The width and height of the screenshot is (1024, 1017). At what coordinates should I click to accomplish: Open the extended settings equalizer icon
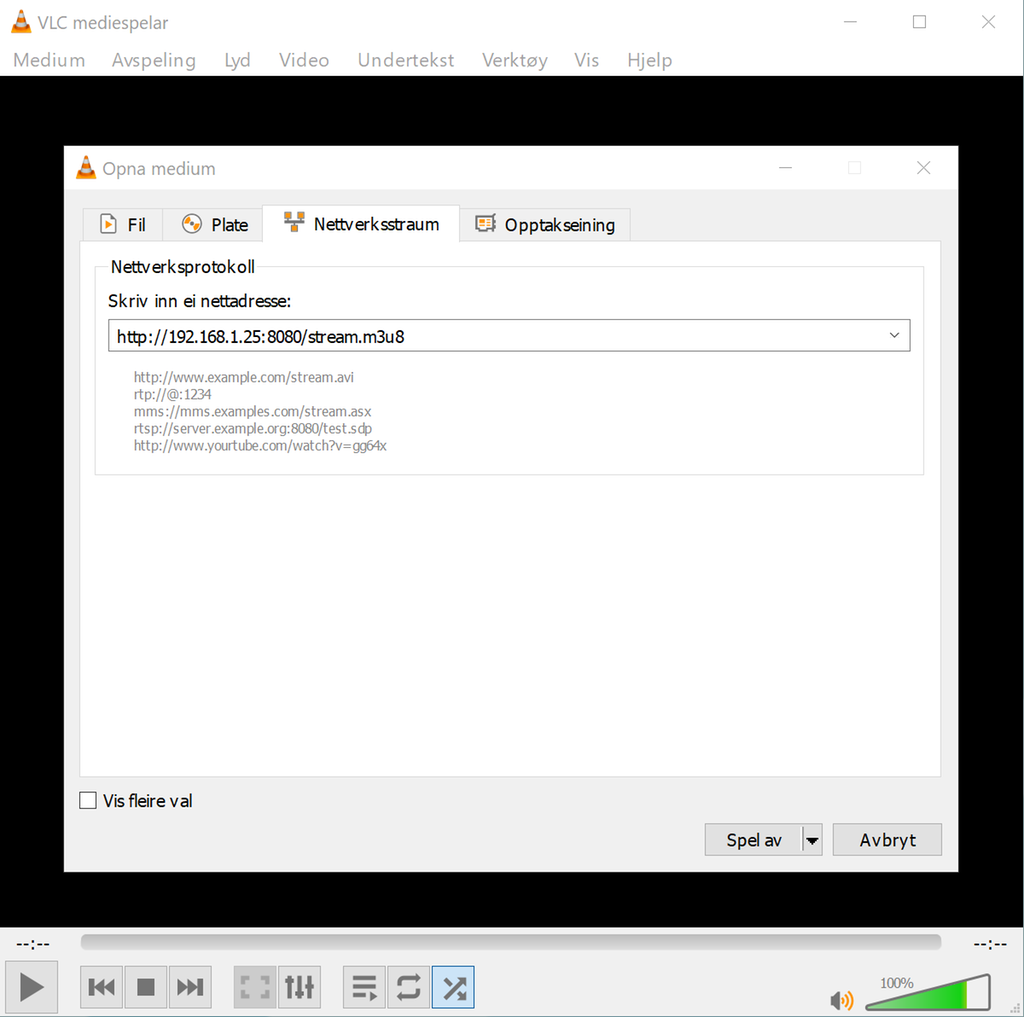299,986
